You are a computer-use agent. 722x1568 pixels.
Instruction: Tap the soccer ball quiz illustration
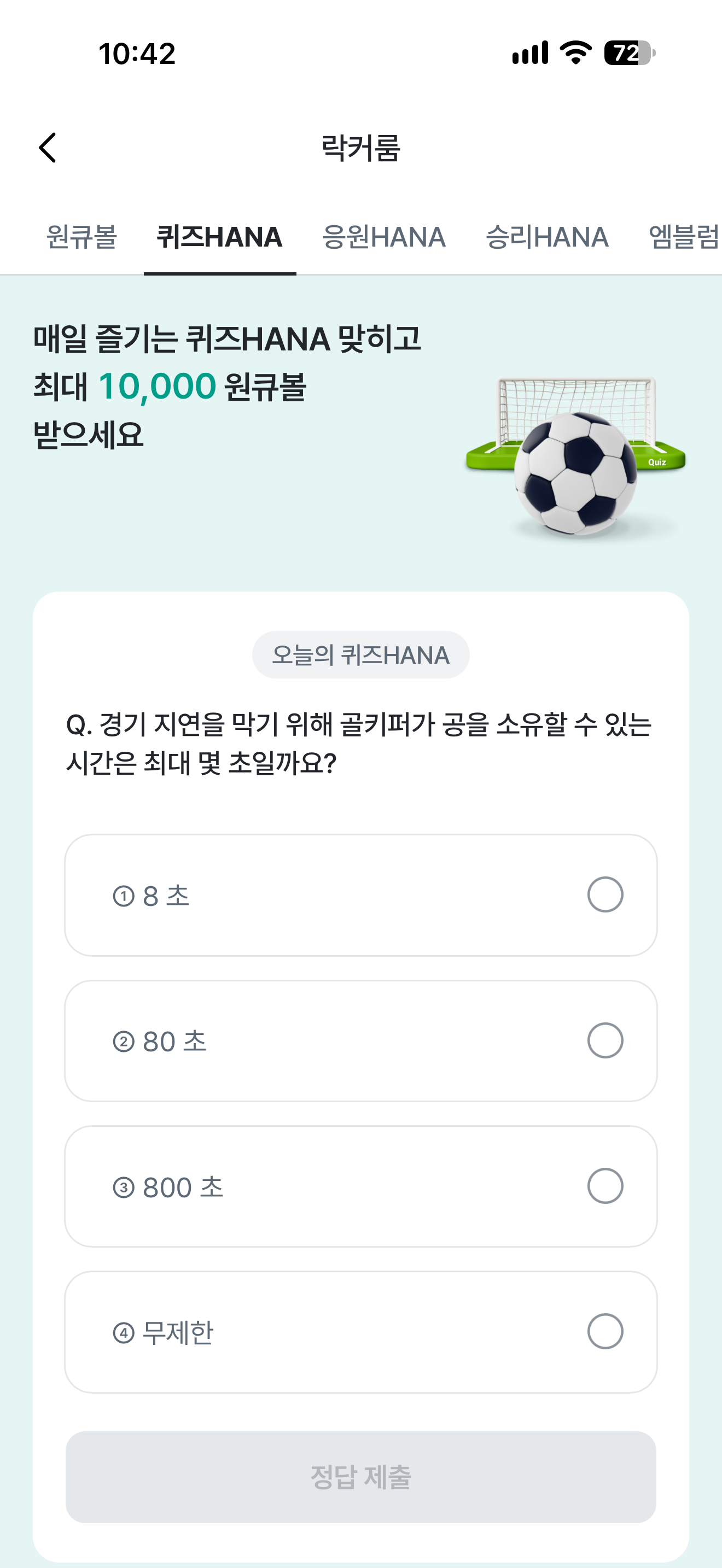point(575,458)
